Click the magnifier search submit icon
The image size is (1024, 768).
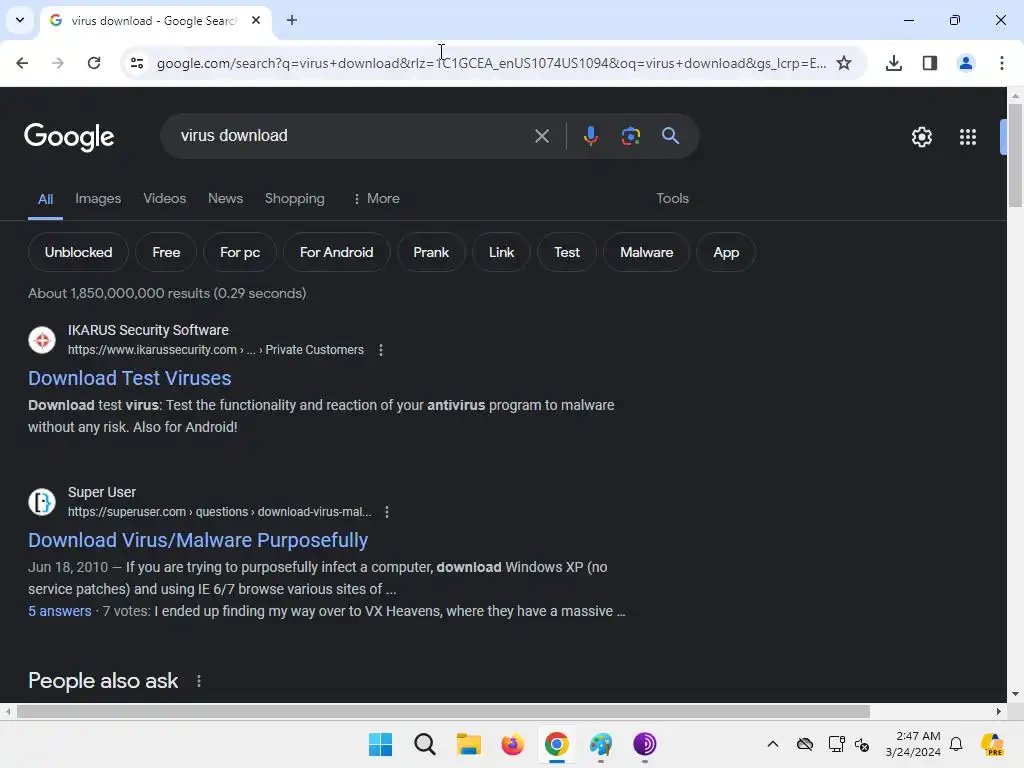click(x=670, y=136)
